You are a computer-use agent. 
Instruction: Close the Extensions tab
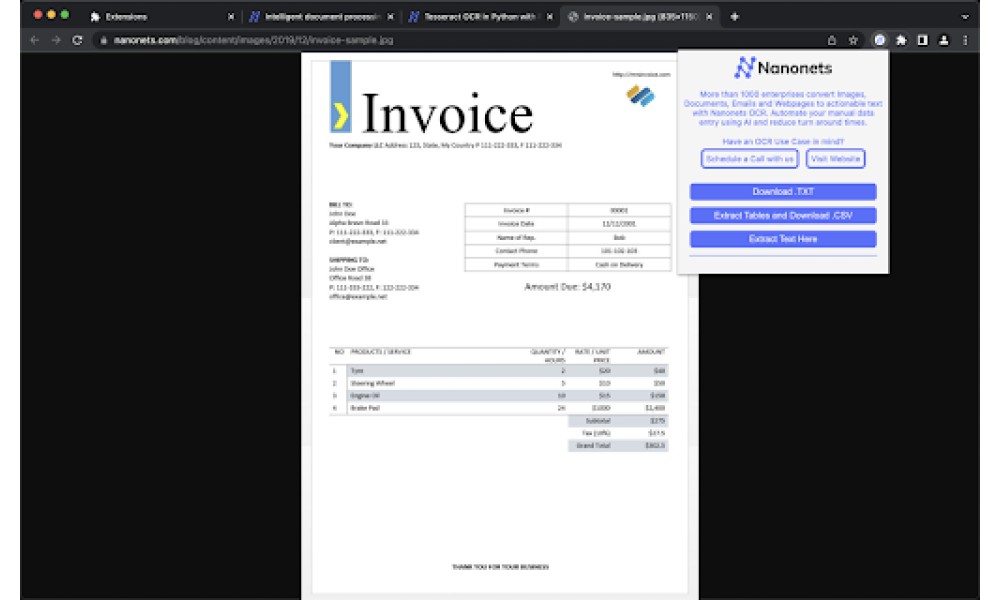tap(231, 17)
